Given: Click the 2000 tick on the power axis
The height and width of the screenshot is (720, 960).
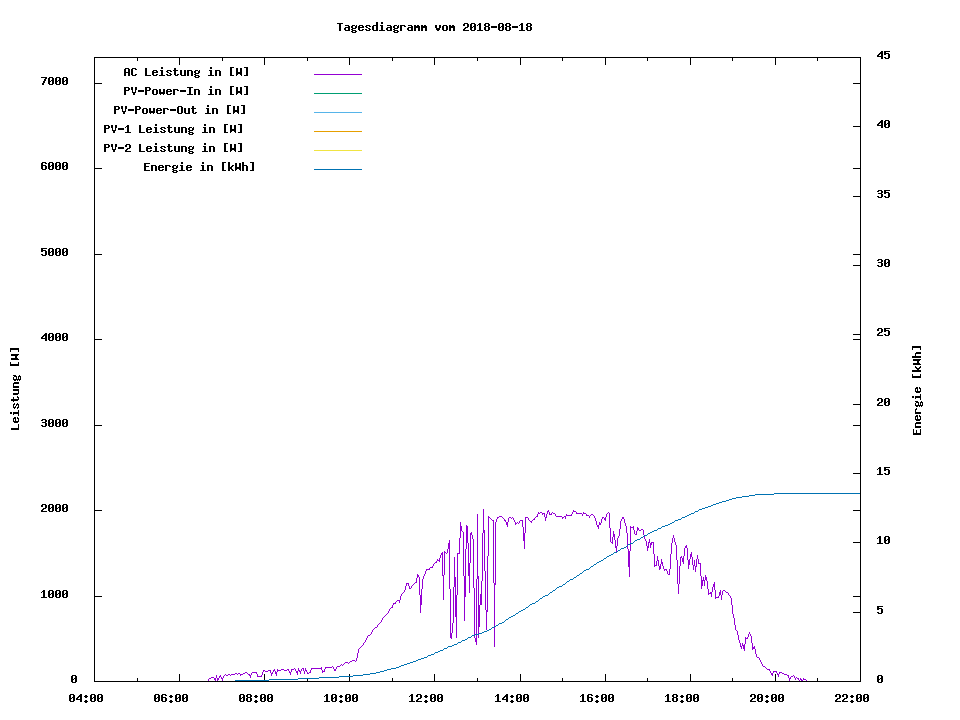Looking at the screenshot, I should tap(54, 509).
